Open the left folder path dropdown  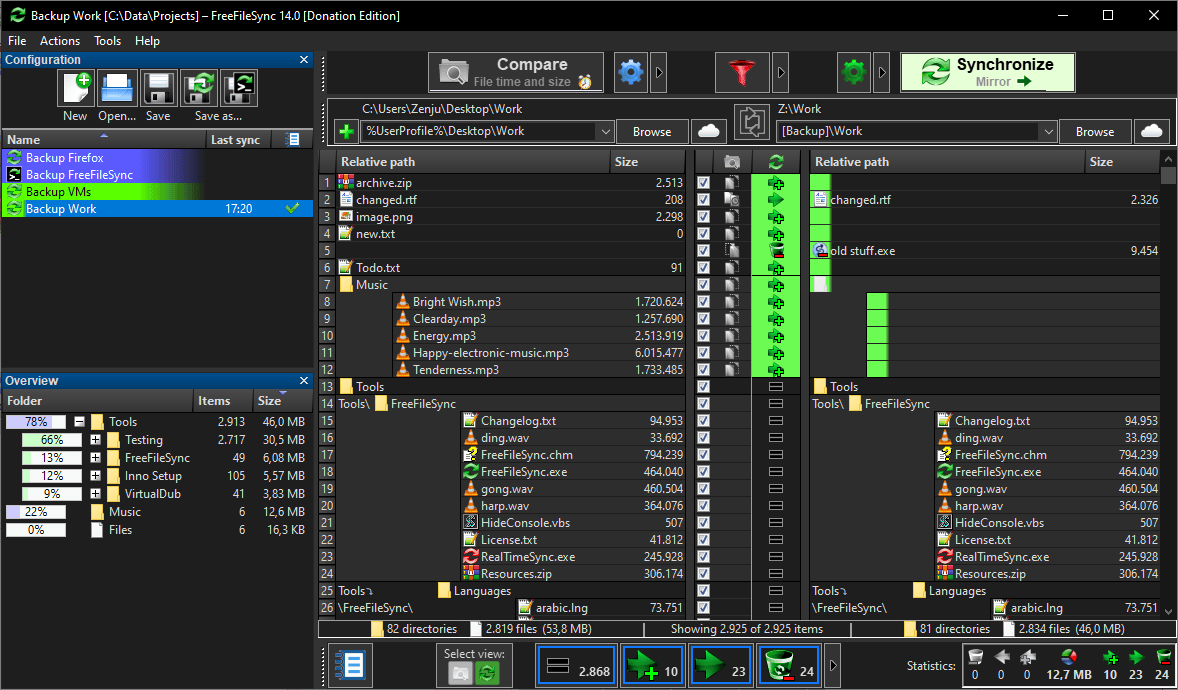(x=606, y=132)
